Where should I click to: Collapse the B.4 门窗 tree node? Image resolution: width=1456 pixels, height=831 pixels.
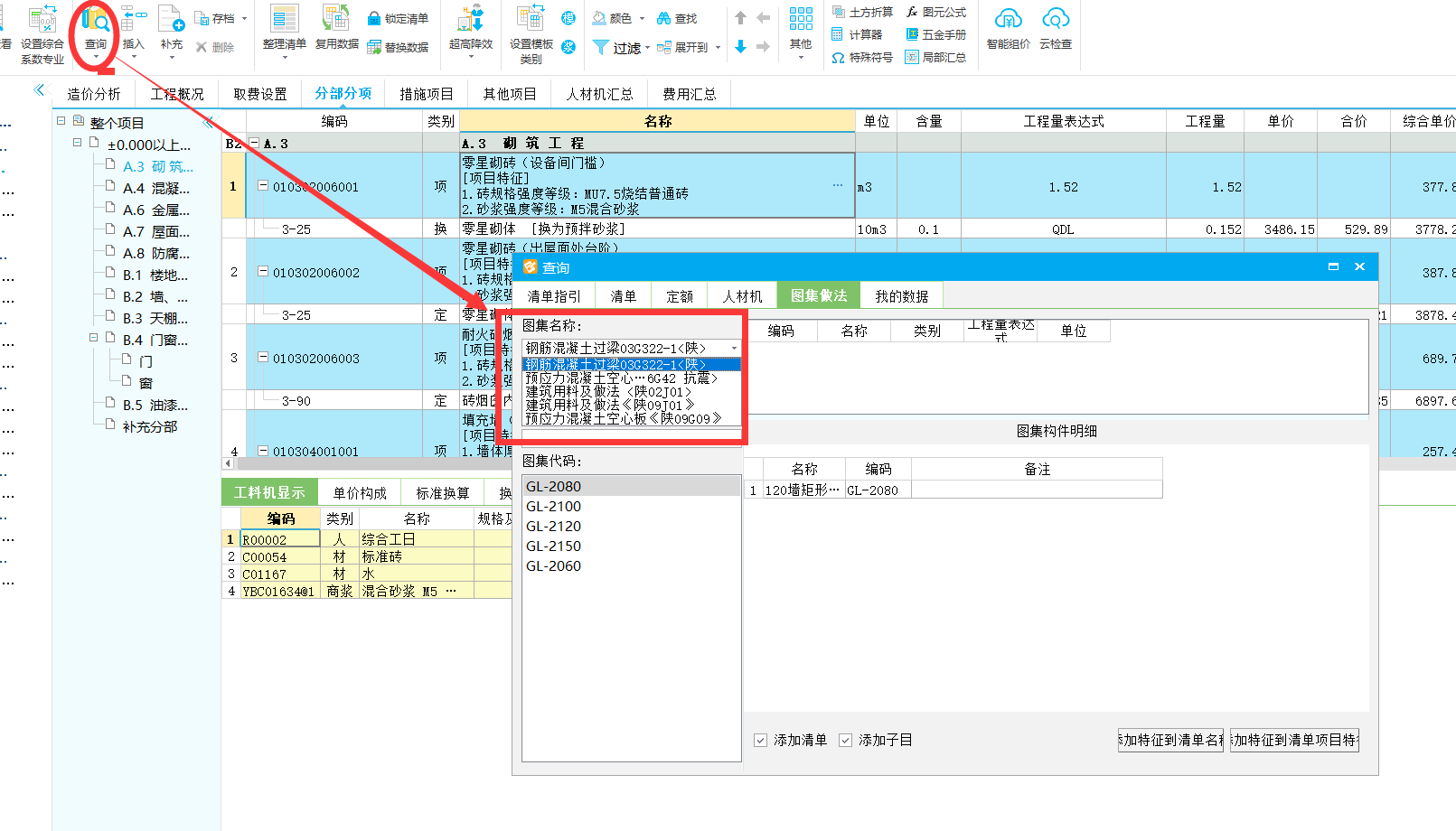point(93,338)
